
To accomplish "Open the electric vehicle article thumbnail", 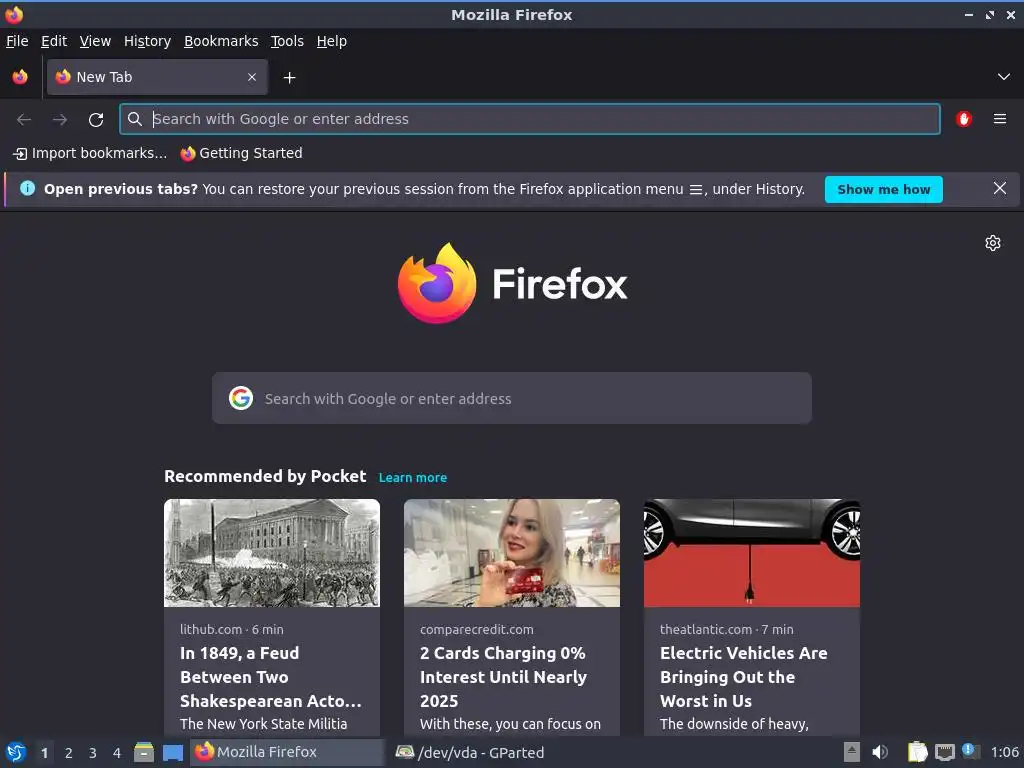I will point(752,553).
